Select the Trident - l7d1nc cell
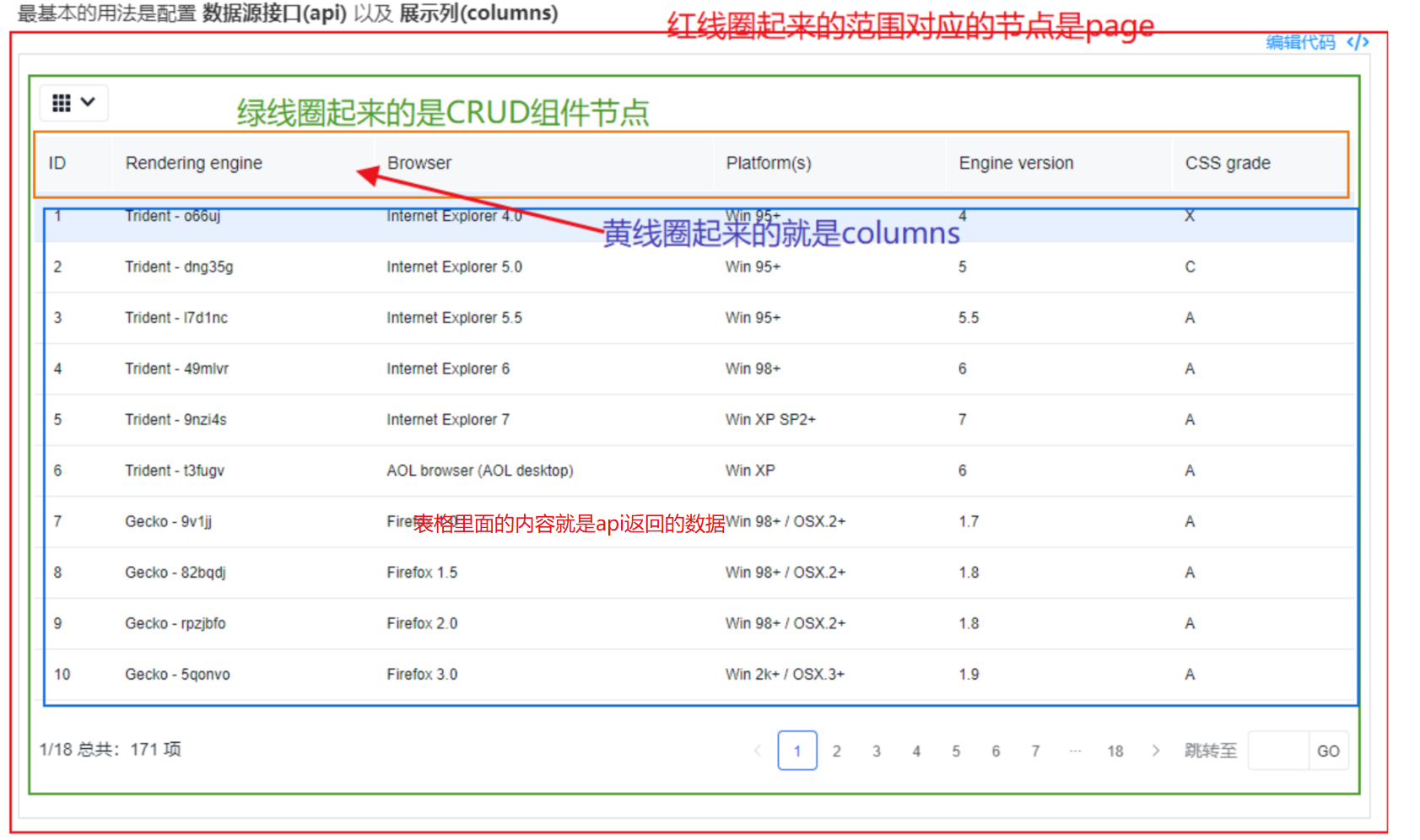The height and width of the screenshot is (840, 1420). [x=176, y=318]
